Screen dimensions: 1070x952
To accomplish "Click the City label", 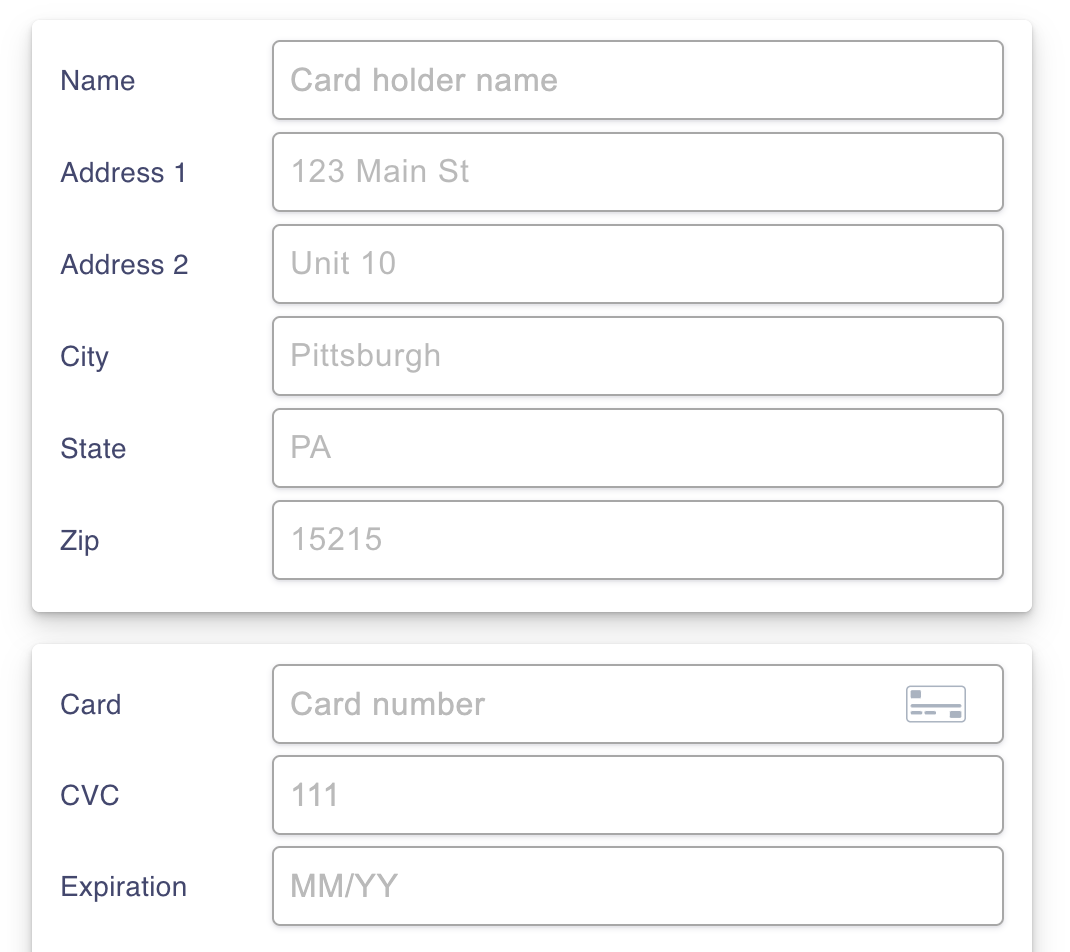I will (x=84, y=357).
